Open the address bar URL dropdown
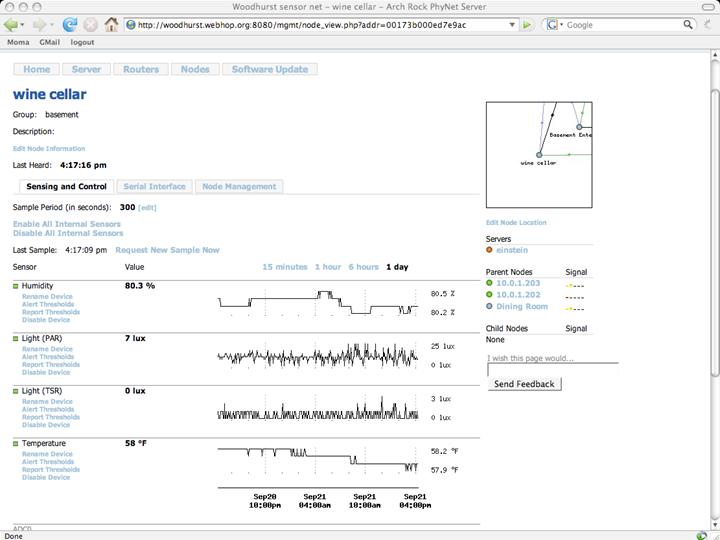Image resolution: width=720 pixels, height=540 pixels. [511, 25]
